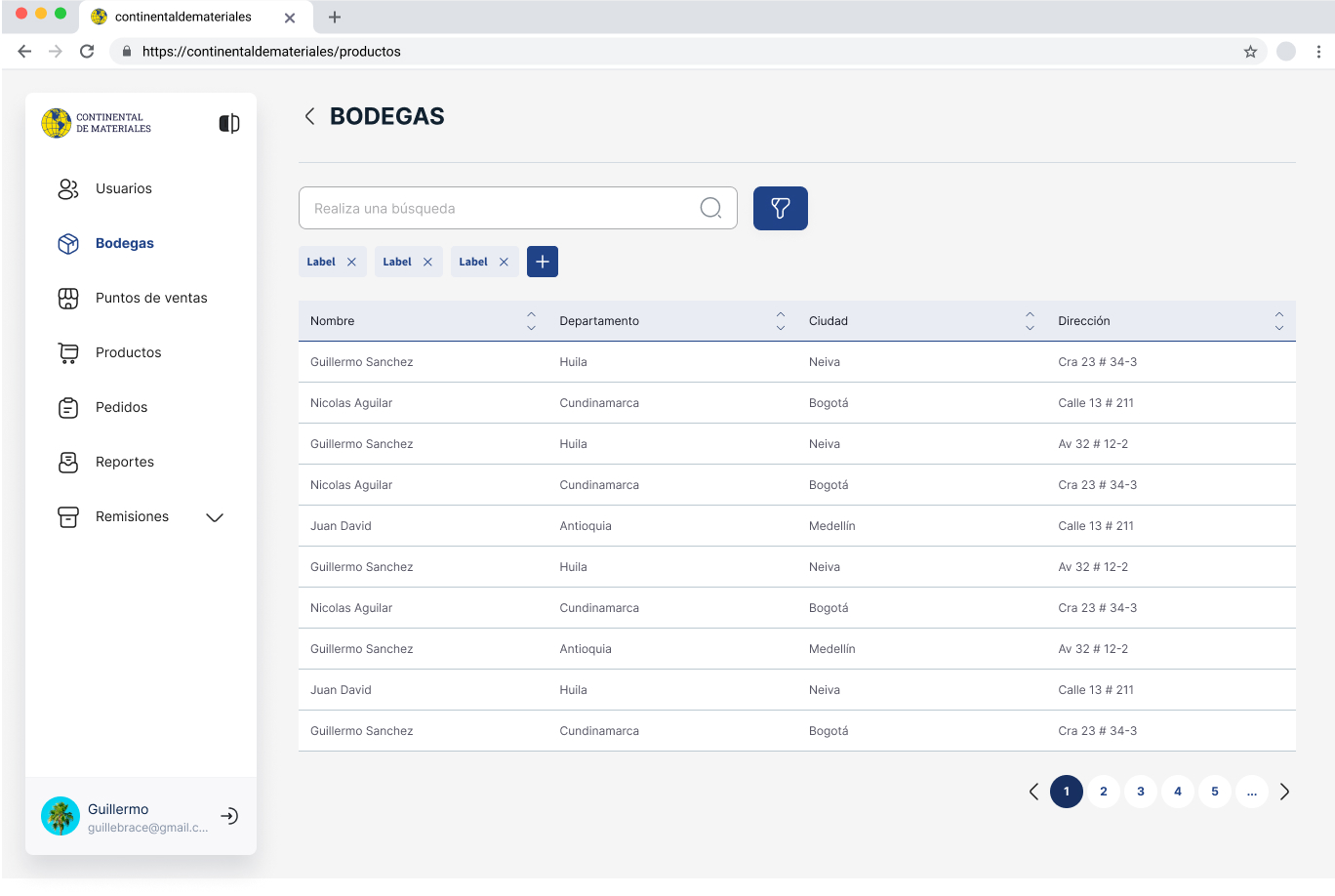Screen dimensions: 1335x896
Task: Collapse the sidebar with the toggle icon
Action: pyautogui.click(x=229, y=123)
